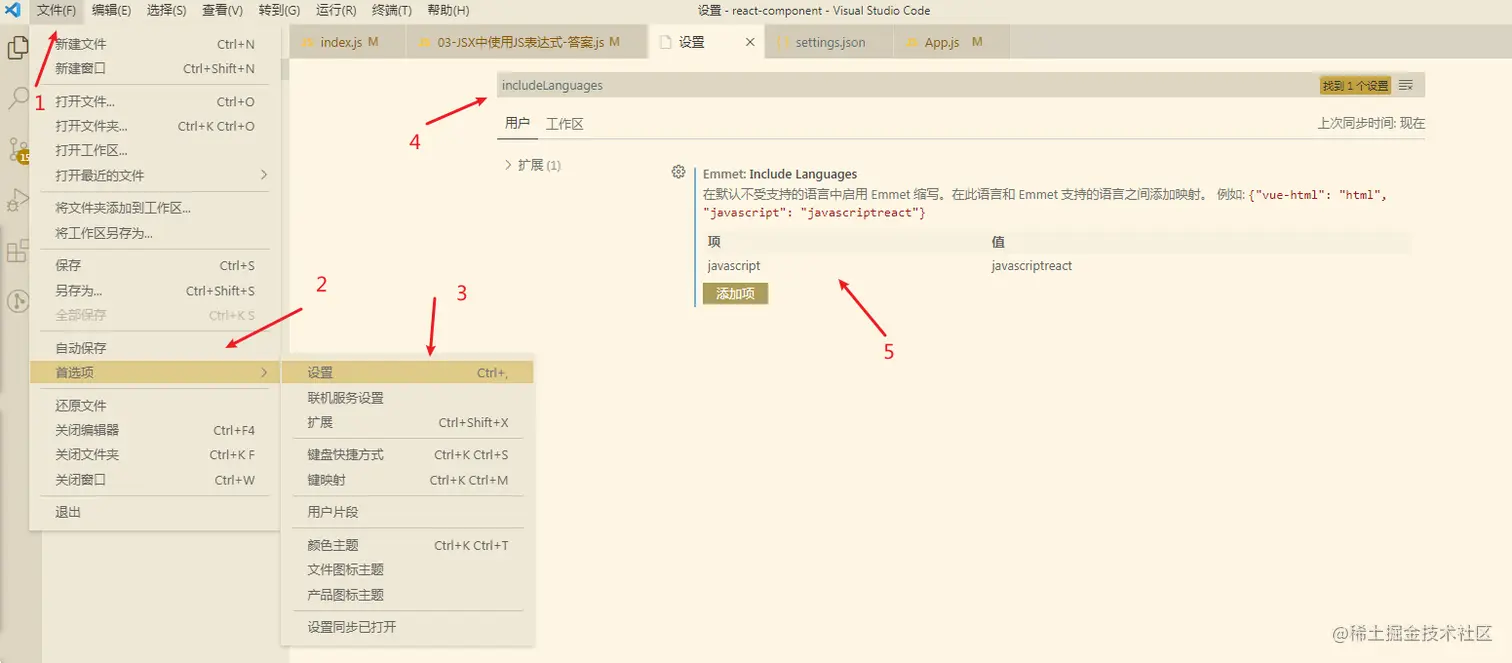
Task: Select 键盘快捷方式 in submenu
Action: 408,454
